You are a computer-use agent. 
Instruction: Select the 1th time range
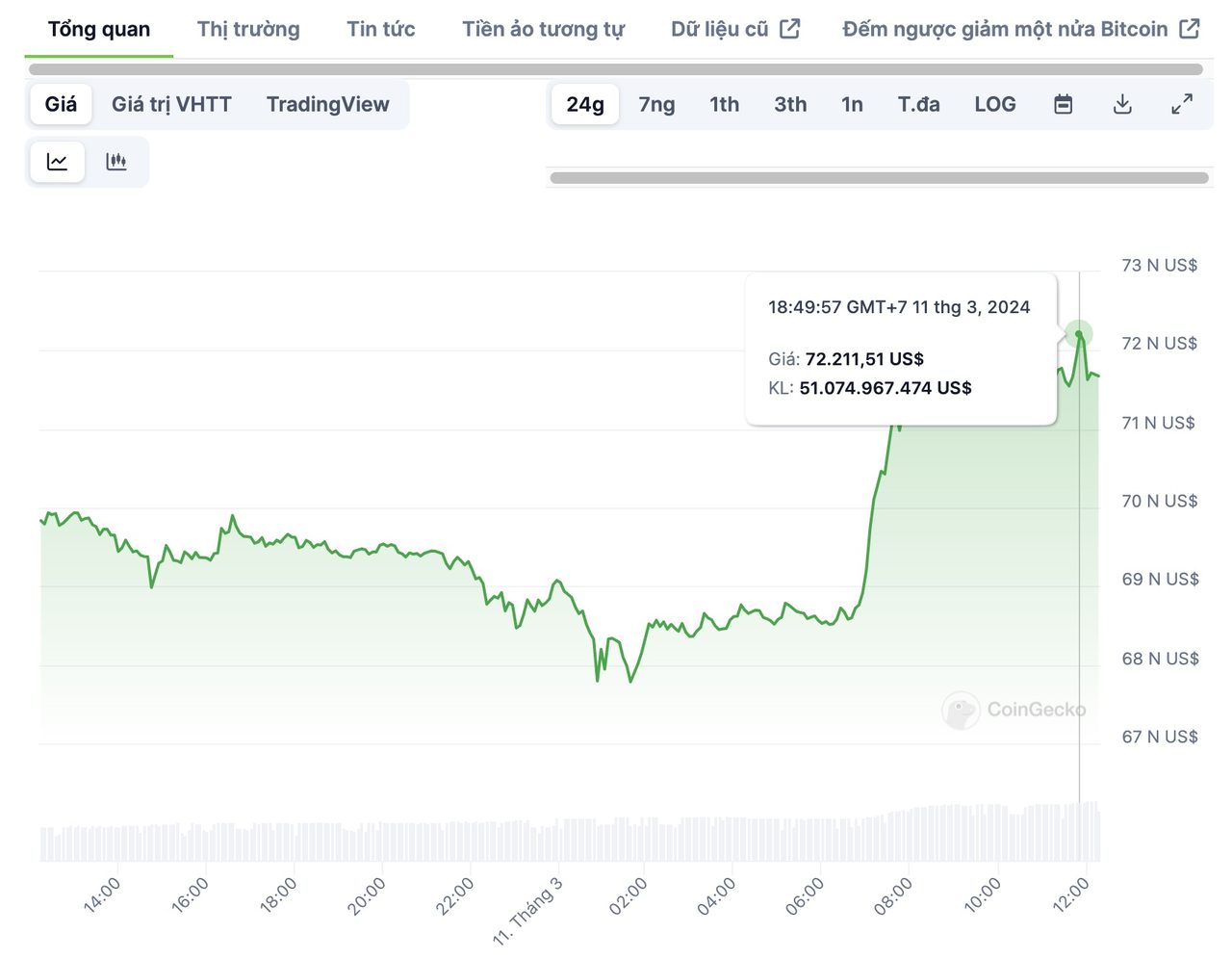coord(725,104)
